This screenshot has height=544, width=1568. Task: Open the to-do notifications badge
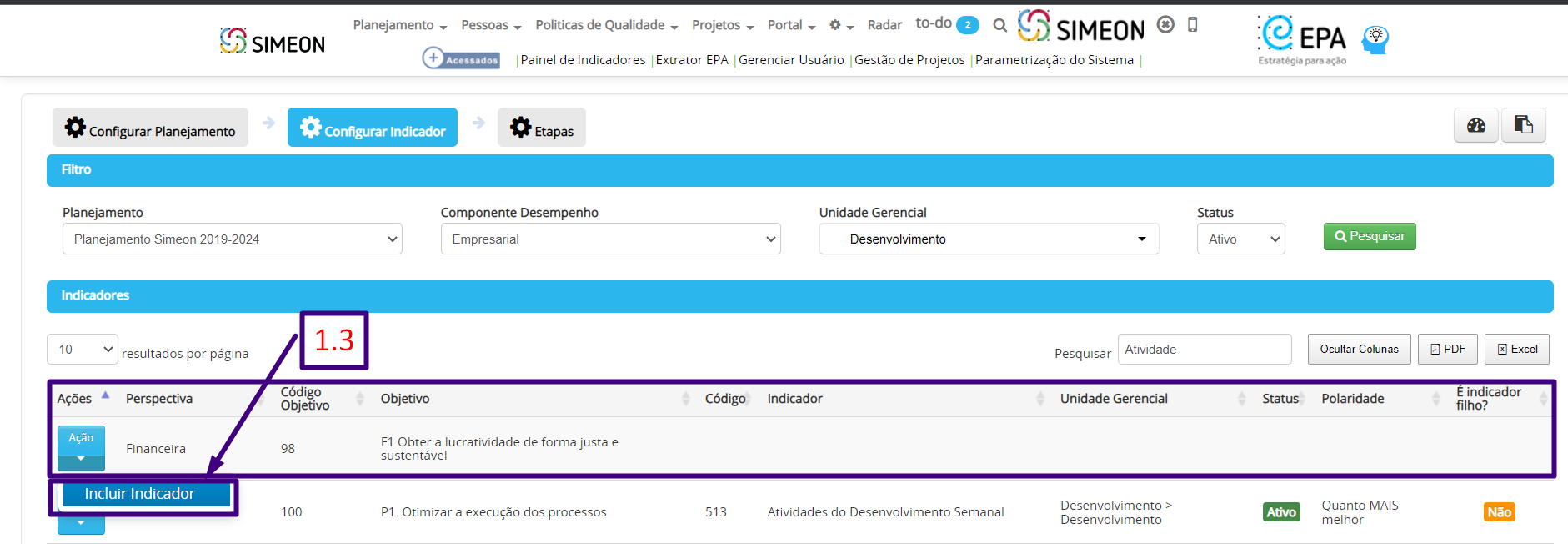pyautogui.click(x=968, y=25)
